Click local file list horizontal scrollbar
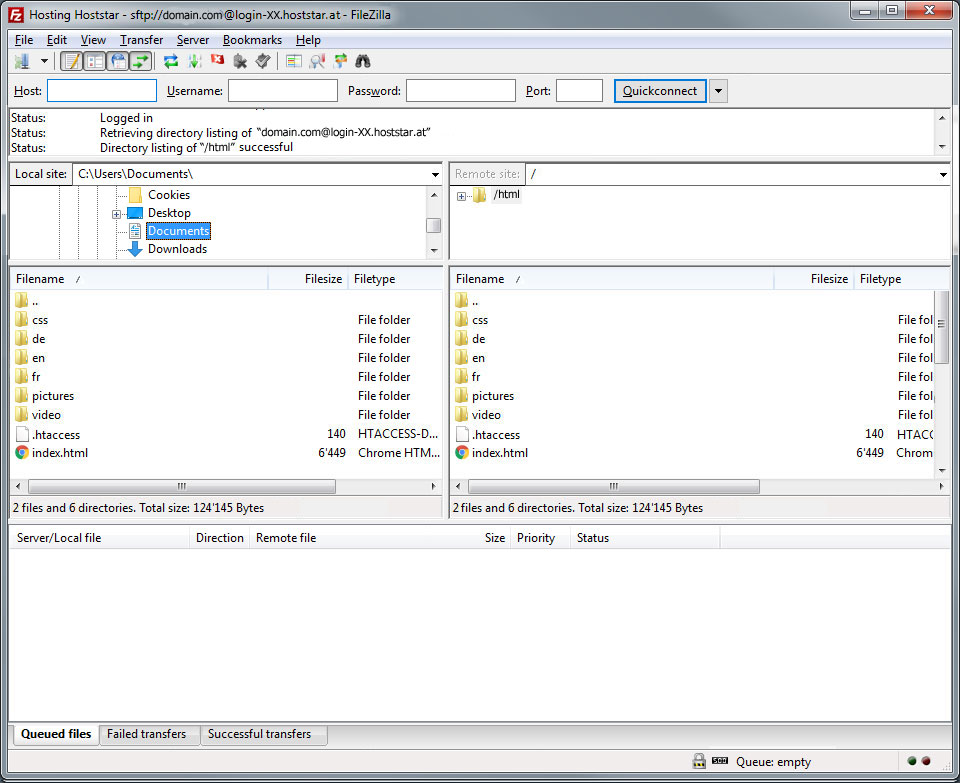 pyautogui.click(x=182, y=487)
